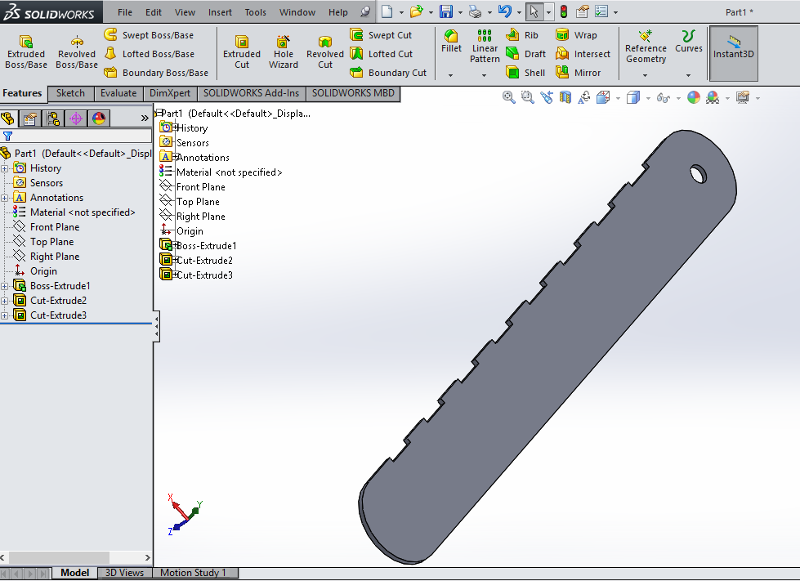Choose Boundary Boss/Base
The image size is (800, 581).
click(x=156, y=72)
